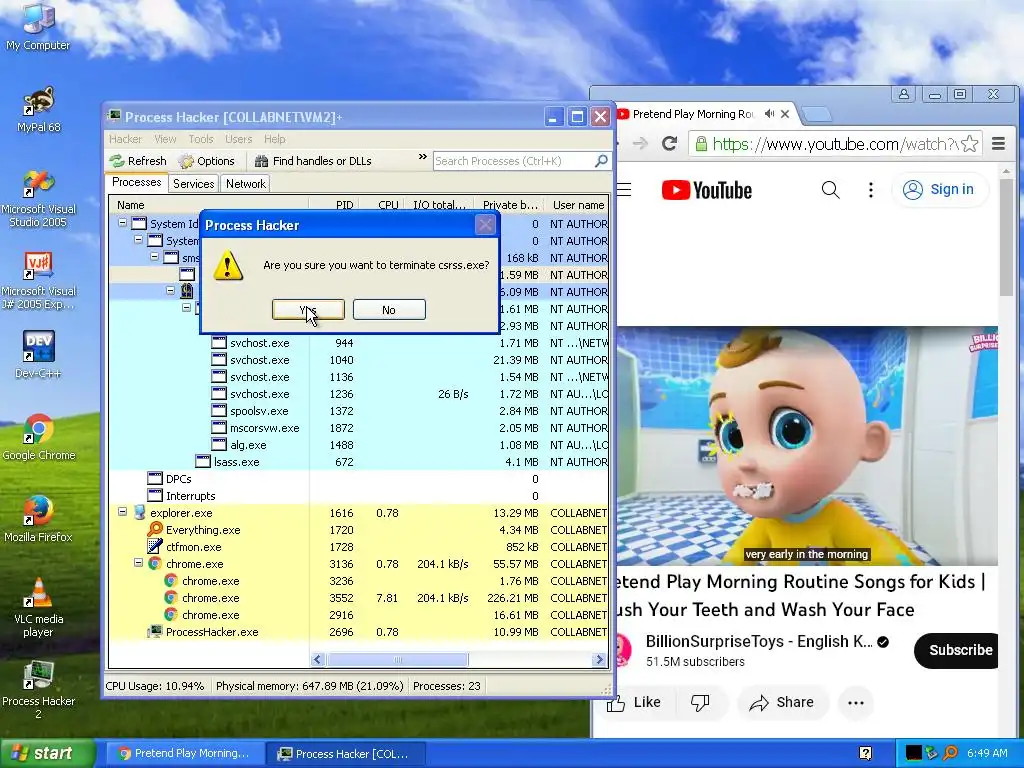Launch Google Chrome desktop shortcut
The width and height of the screenshot is (1024, 768).
coord(38,437)
